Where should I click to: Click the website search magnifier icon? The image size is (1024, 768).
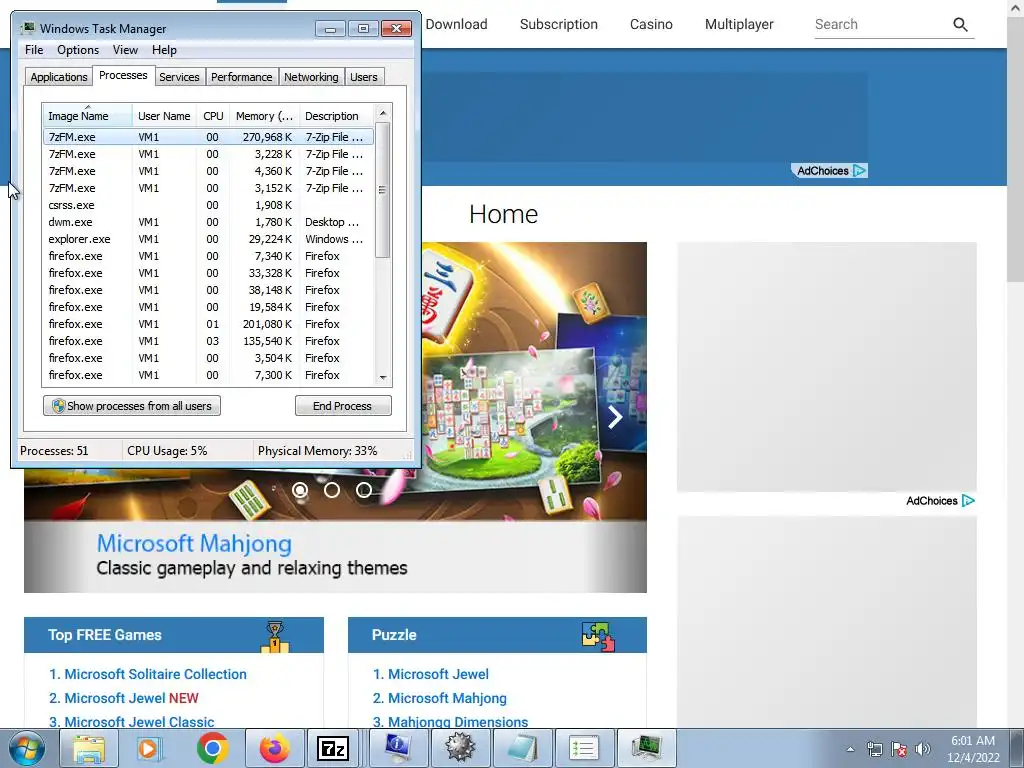pos(960,24)
